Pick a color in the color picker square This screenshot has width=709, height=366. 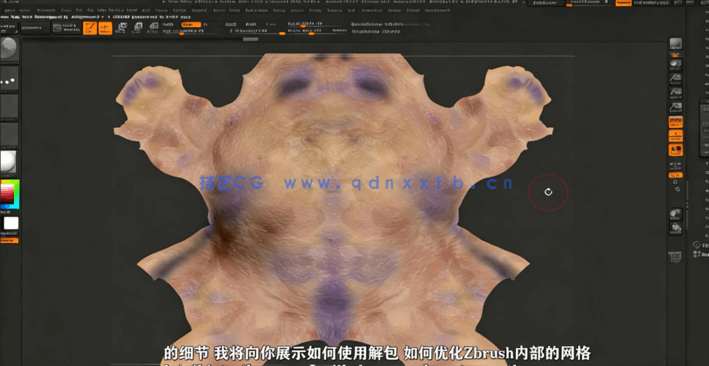[9, 195]
